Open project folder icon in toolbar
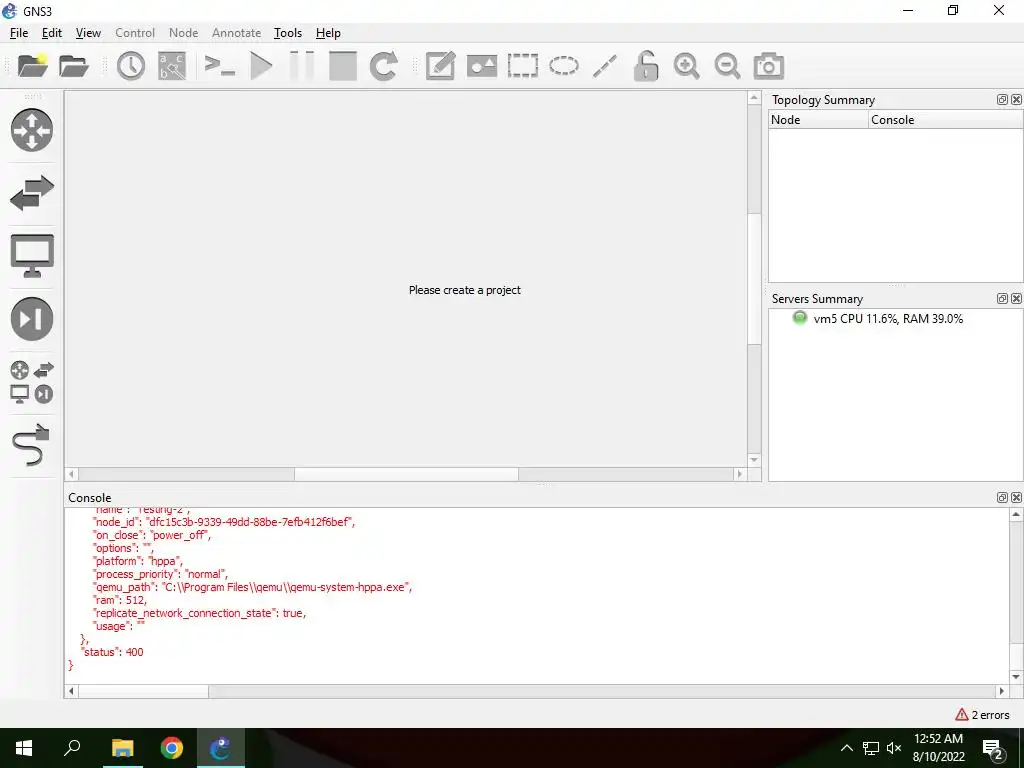Screen dimensions: 1024x768 pyautogui.click(x=74, y=66)
